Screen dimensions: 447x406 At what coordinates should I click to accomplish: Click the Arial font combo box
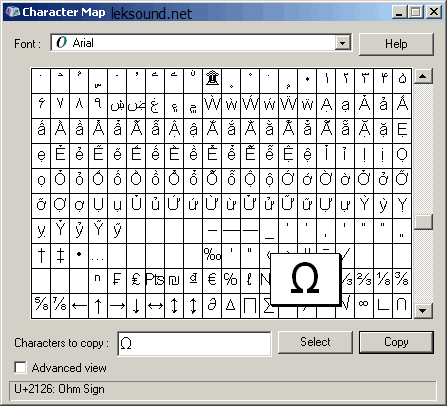click(x=201, y=43)
